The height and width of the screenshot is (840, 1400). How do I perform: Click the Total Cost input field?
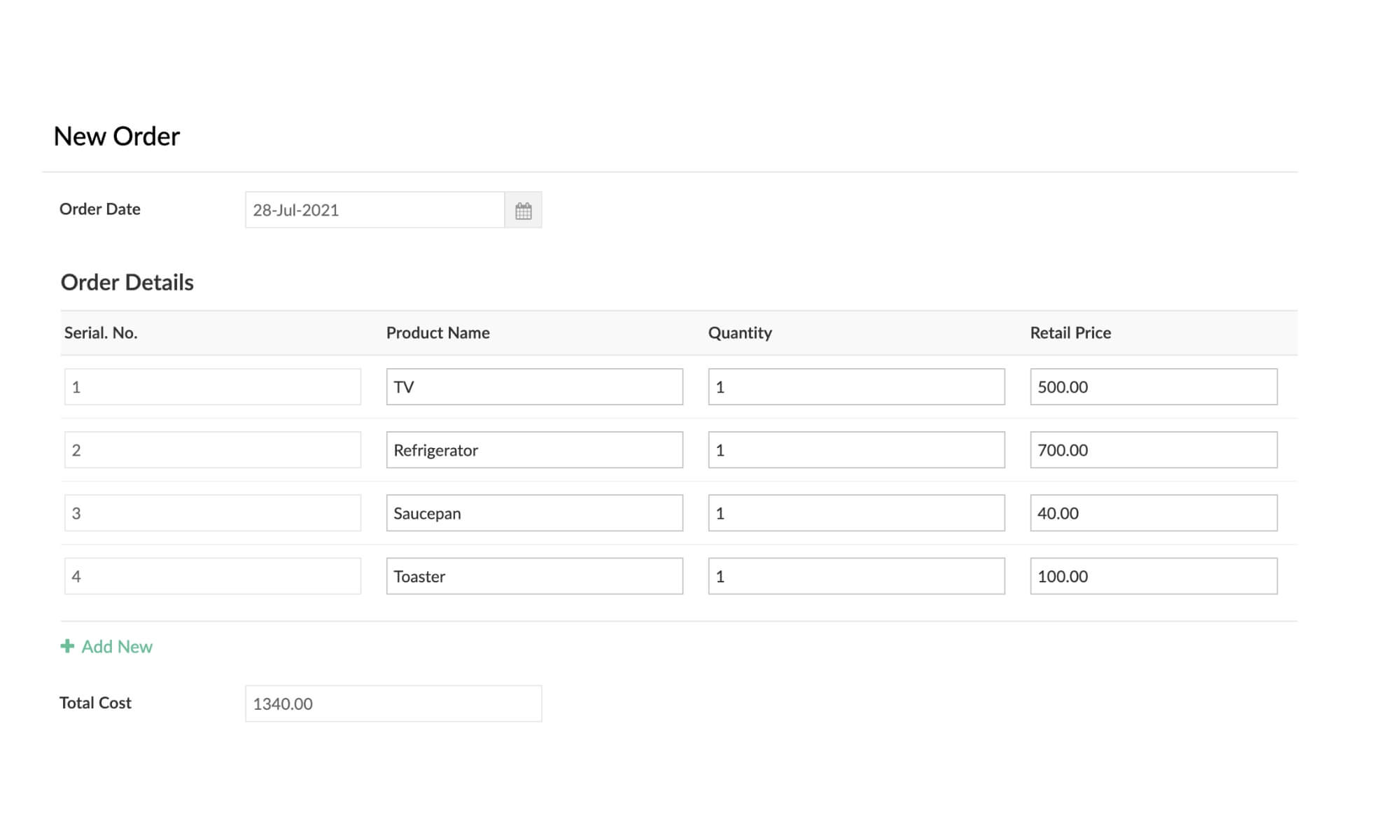(394, 703)
